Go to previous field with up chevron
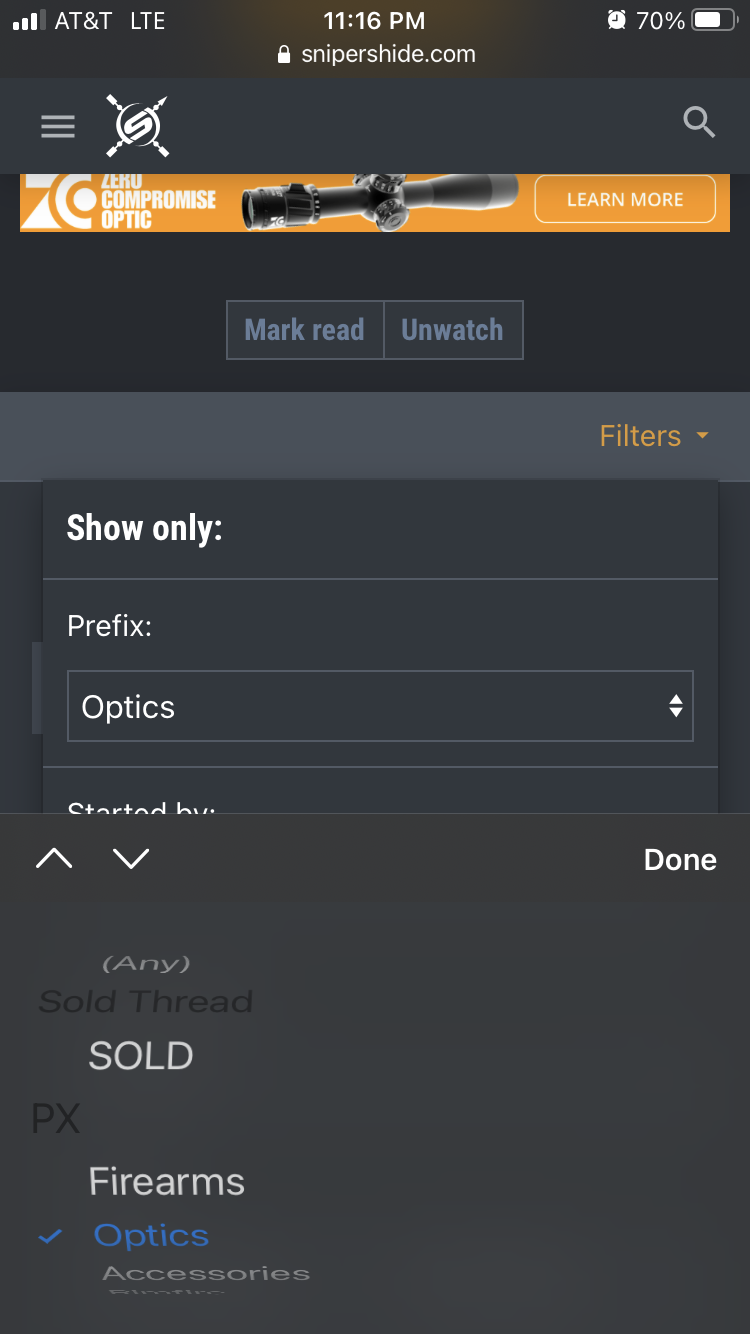The height and width of the screenshot is (1334, 750). point(54,858)
